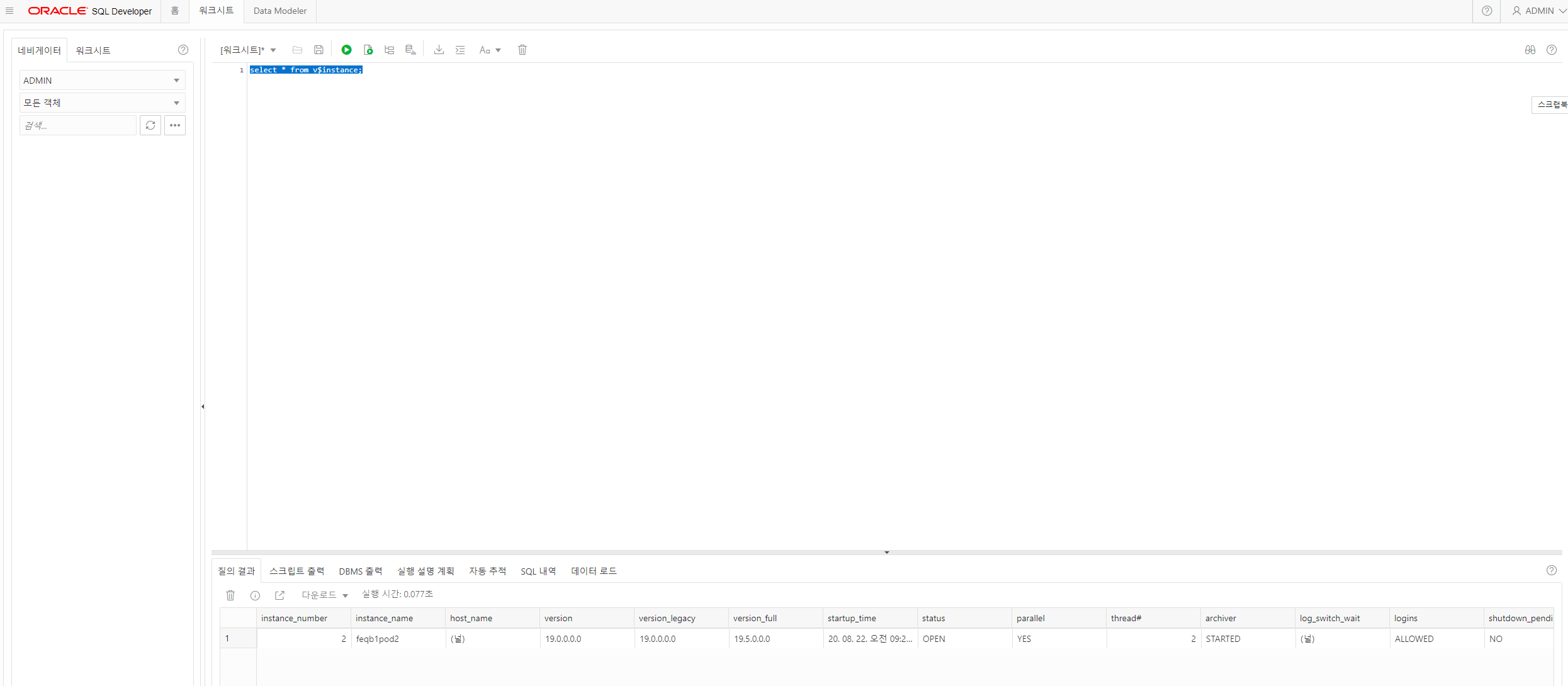Collapse the navigator panel with the left arrow
The width and height of the screenshot is (1568, 686).
203,407
